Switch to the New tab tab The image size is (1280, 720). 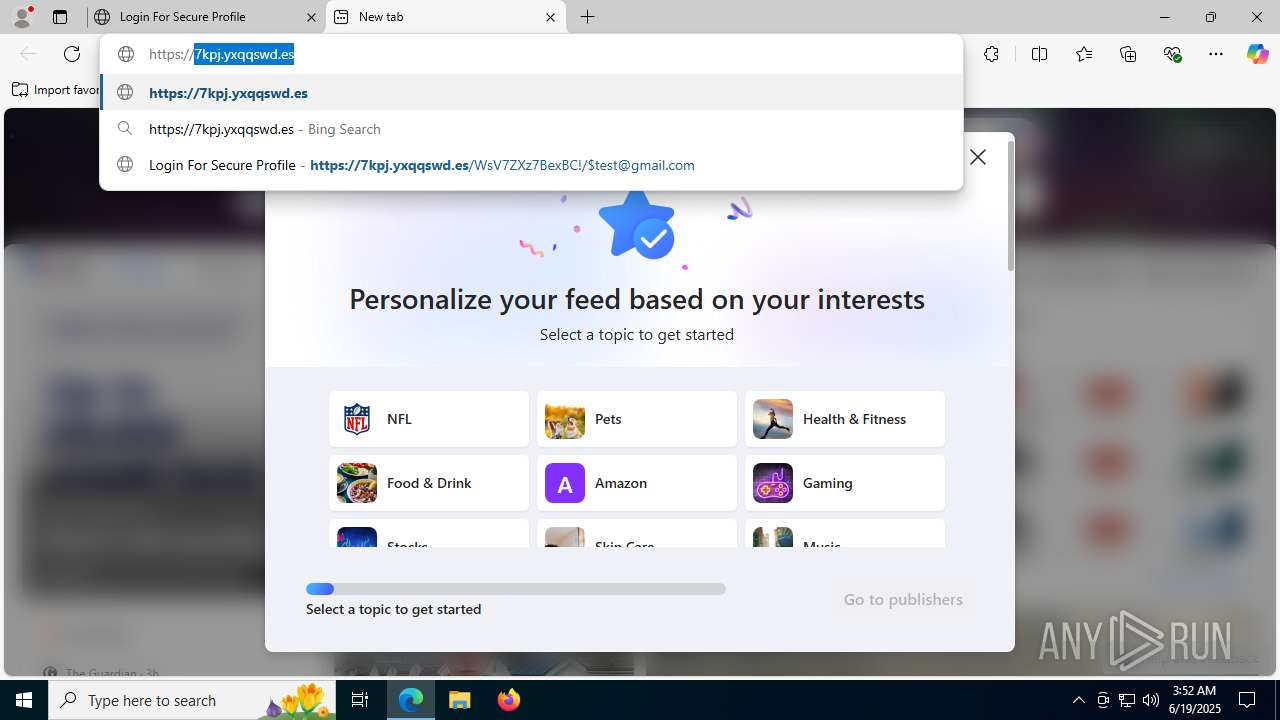coord(445,17)
